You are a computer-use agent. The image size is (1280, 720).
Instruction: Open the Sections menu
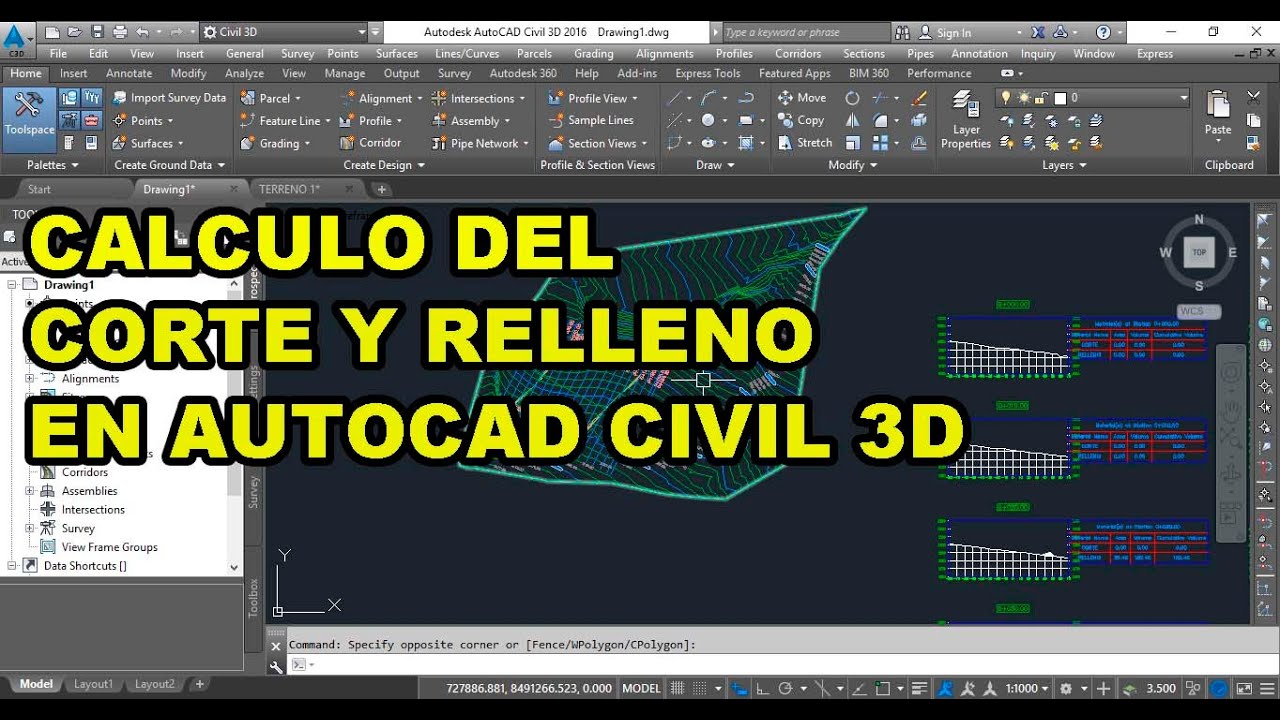click(864, 54)
